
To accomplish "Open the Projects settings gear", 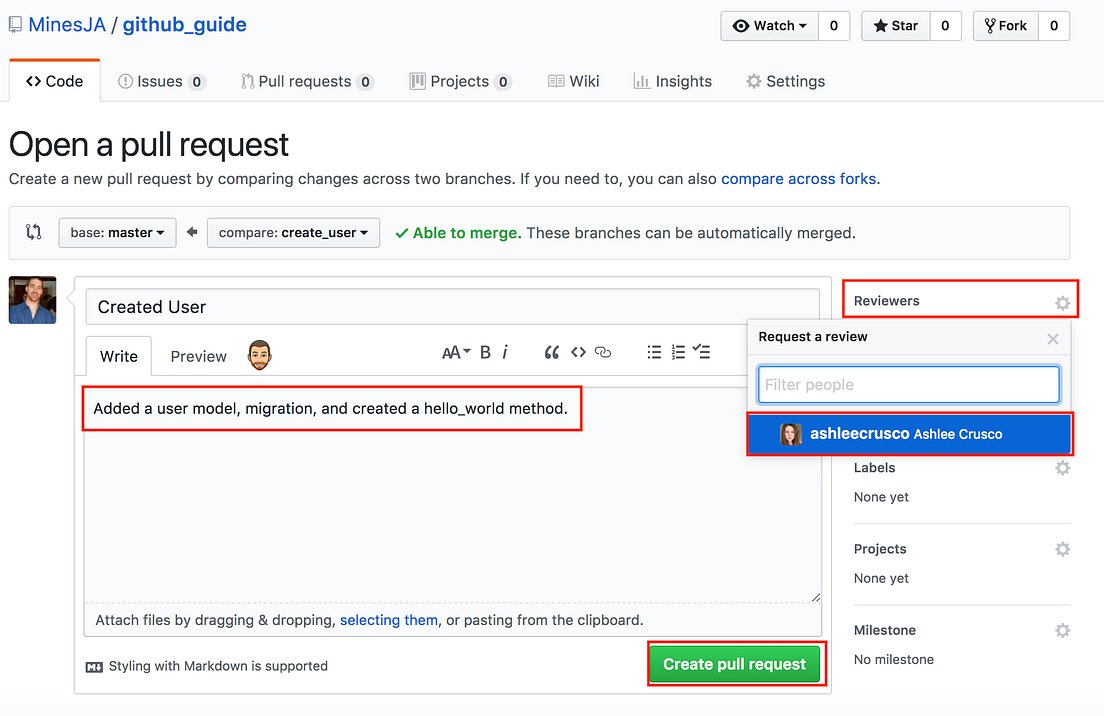I will tap(1062, 548).
